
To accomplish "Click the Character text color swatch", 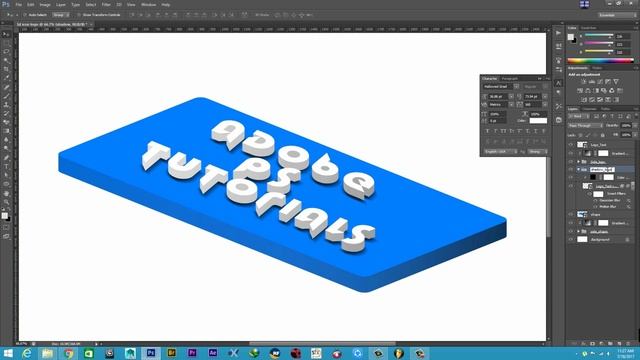I will (538, 121).
